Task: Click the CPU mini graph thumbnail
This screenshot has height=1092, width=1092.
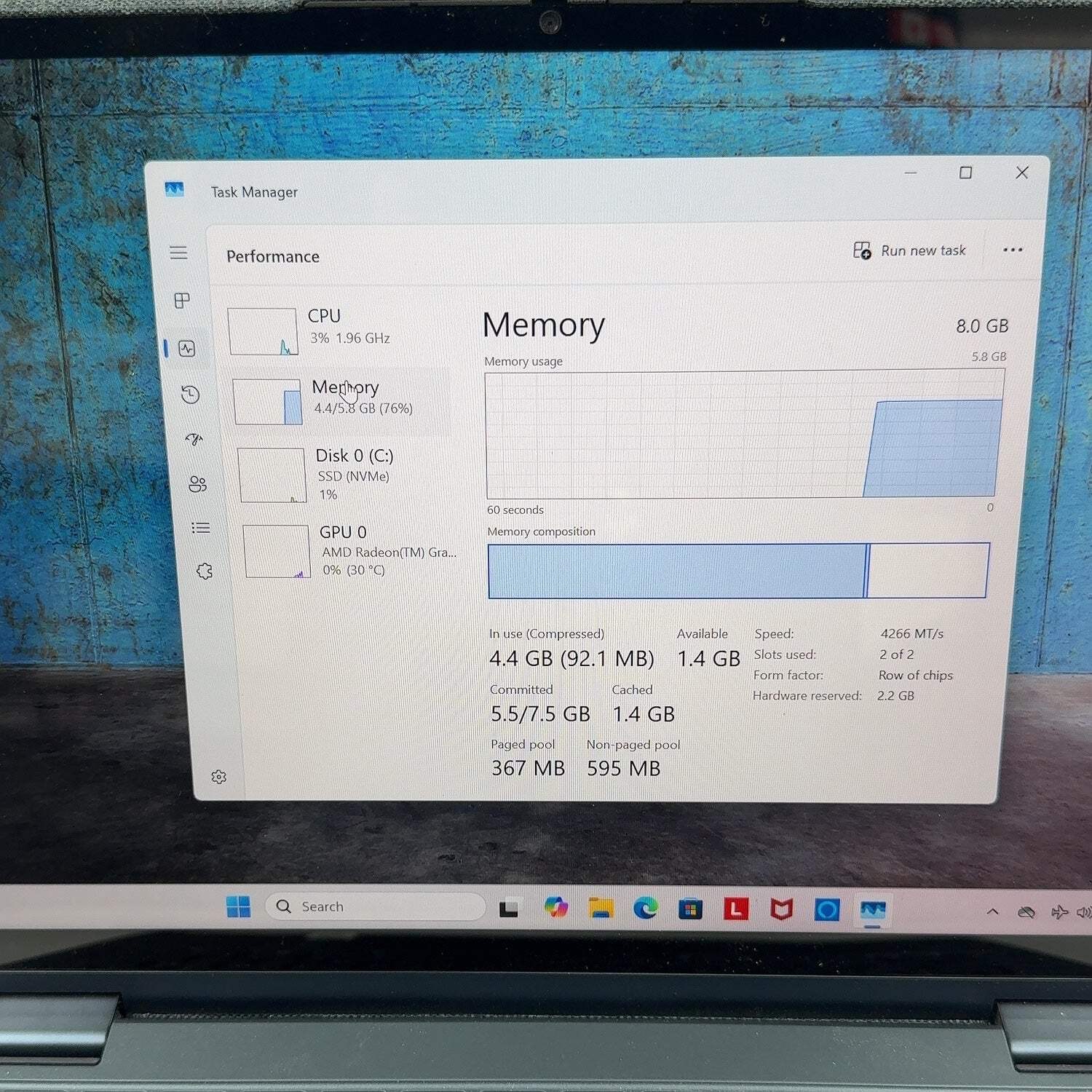Action: click(x=263, y=331)
